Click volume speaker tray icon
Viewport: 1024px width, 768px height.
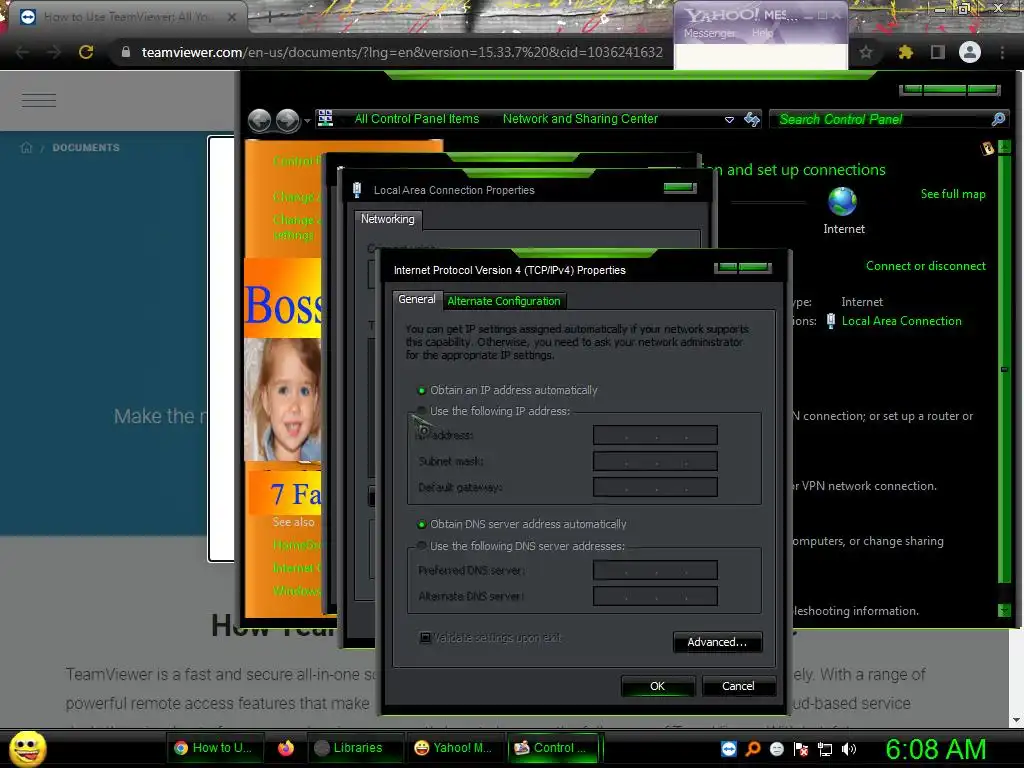[x=849, y=749]
